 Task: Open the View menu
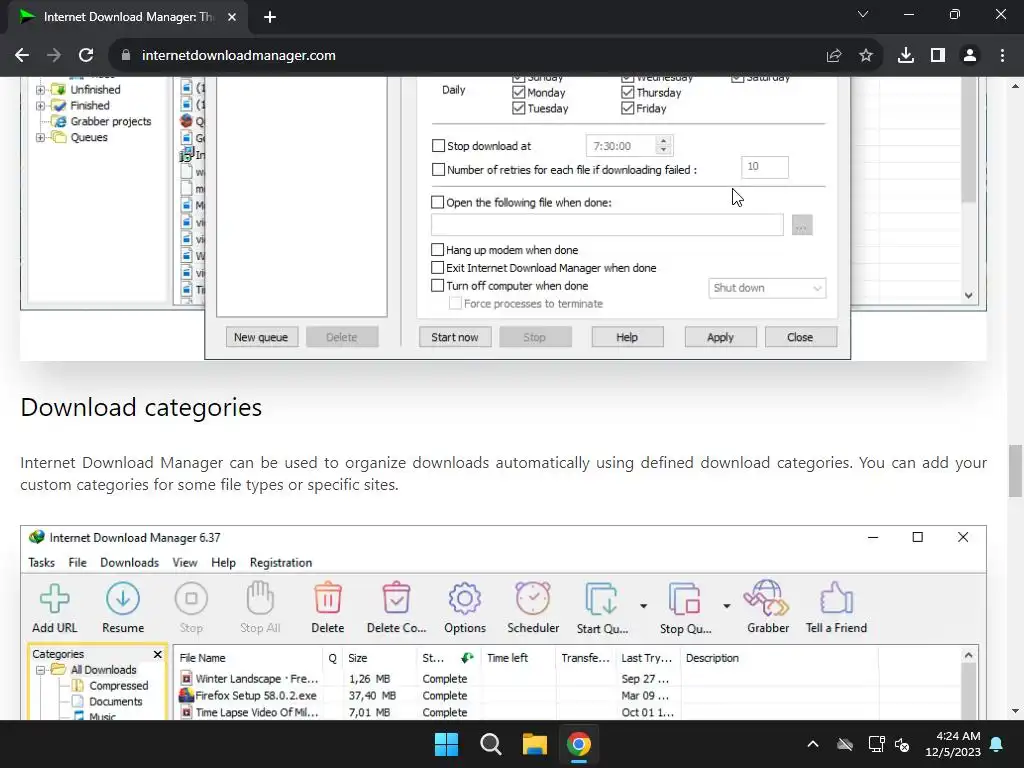pos(185,562)
